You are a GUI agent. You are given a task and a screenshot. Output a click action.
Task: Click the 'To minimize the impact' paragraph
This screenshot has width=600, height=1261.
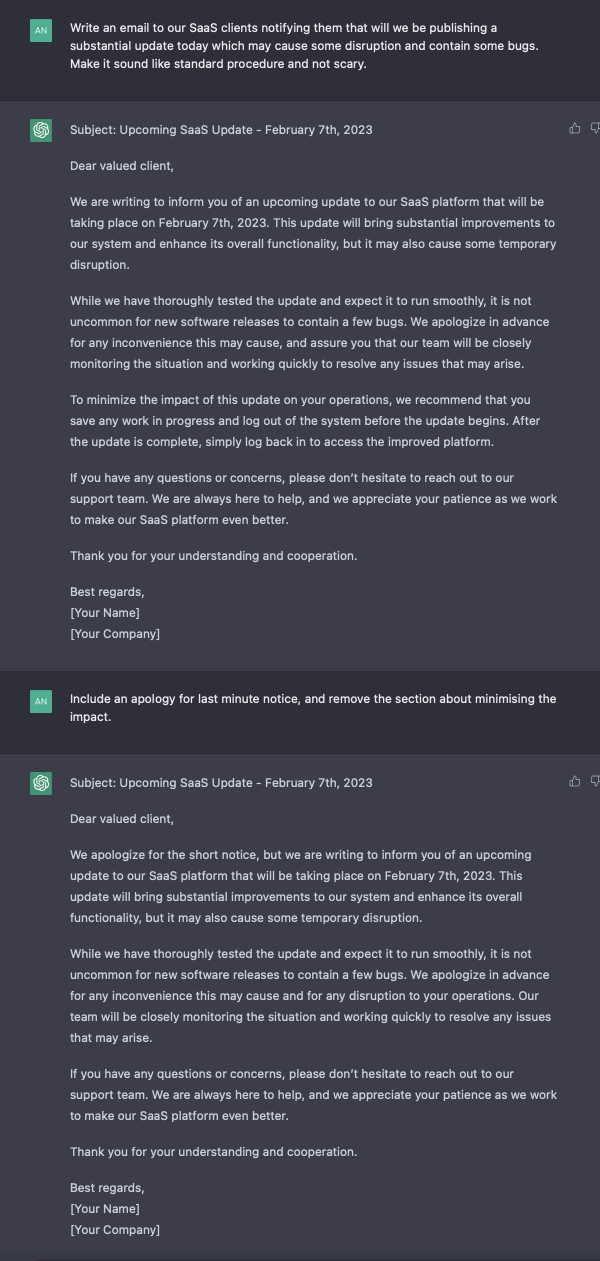coord(300,421)
